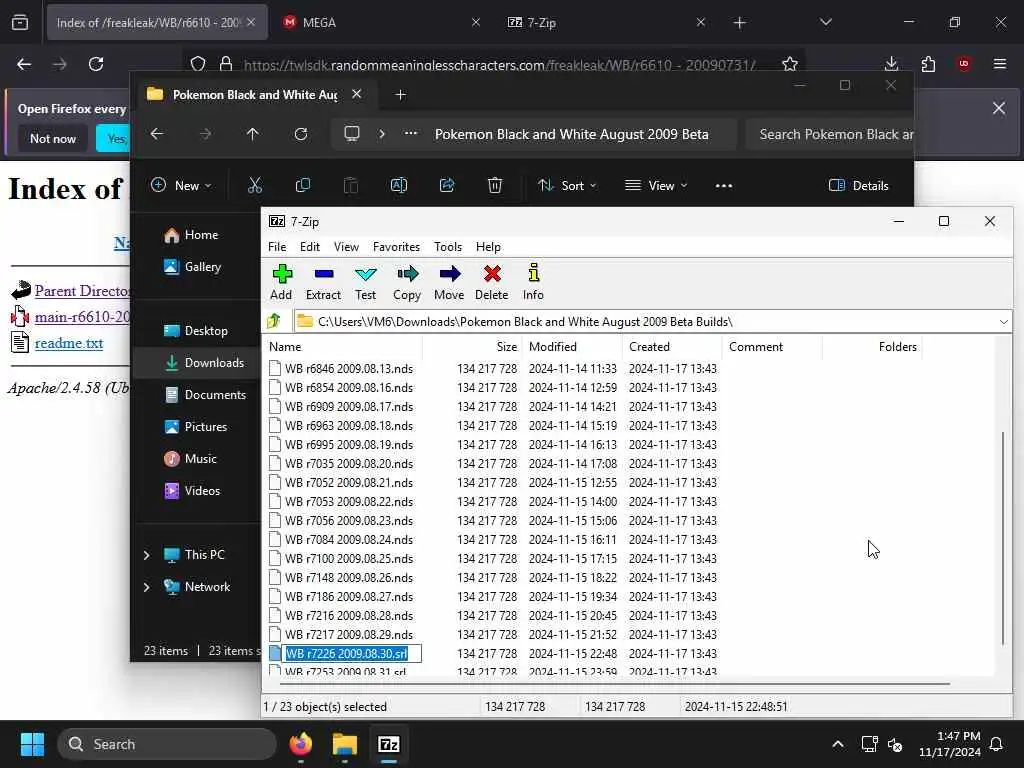Open the File menu in 7-Zip
The image size is (1024, 768).
(x=277, y=247)
